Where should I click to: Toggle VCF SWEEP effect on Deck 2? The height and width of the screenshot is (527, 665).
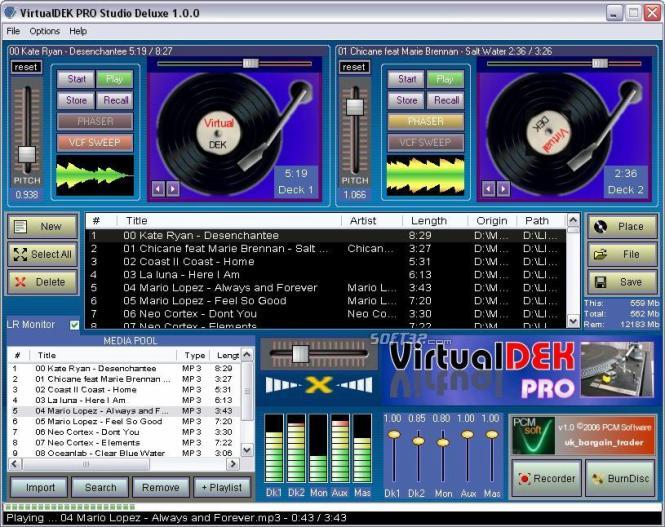[426, 142]
